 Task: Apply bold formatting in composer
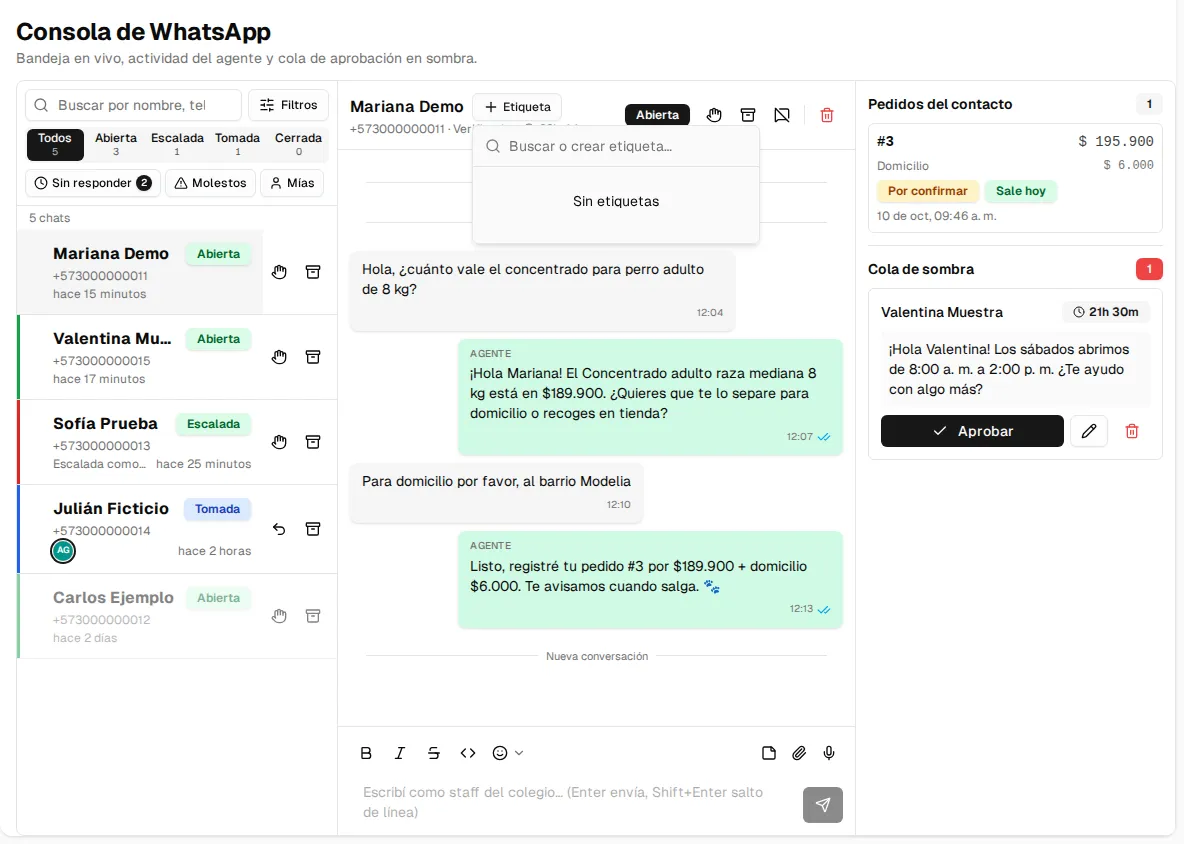click(x=366, y=753)
